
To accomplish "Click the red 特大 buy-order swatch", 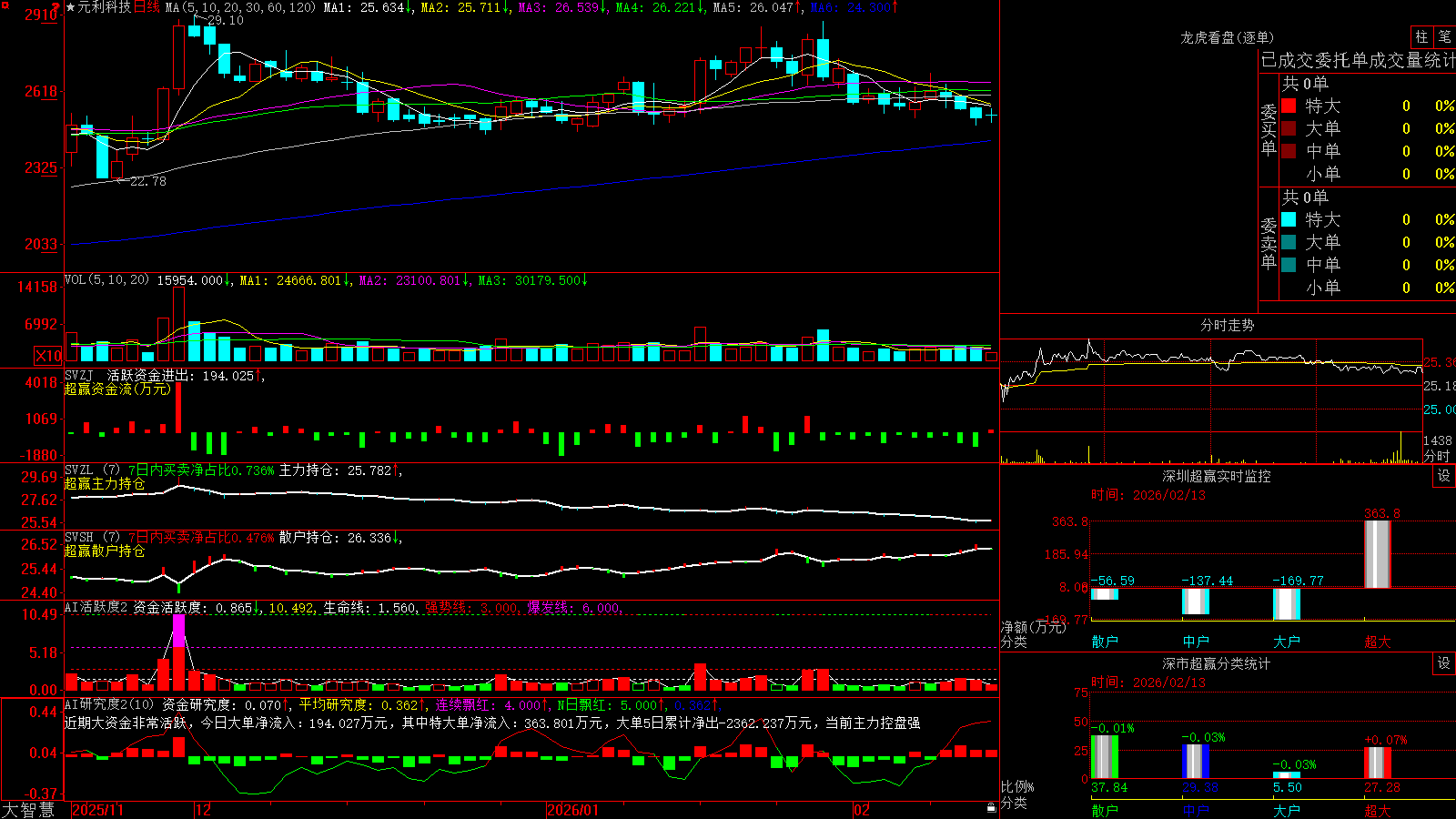I will tap(1289, 106).
